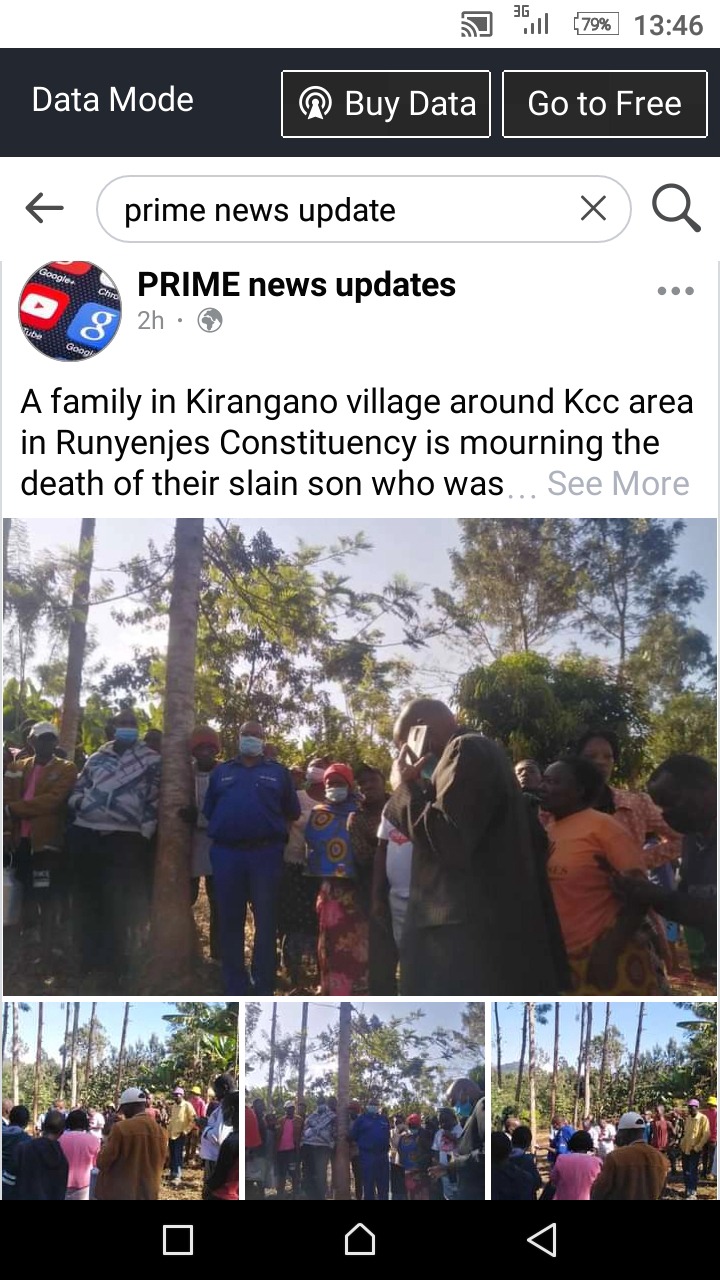720x1280 pixels.
Task: Tap the battery indicator showing 79%
Action: pos(596,24)
